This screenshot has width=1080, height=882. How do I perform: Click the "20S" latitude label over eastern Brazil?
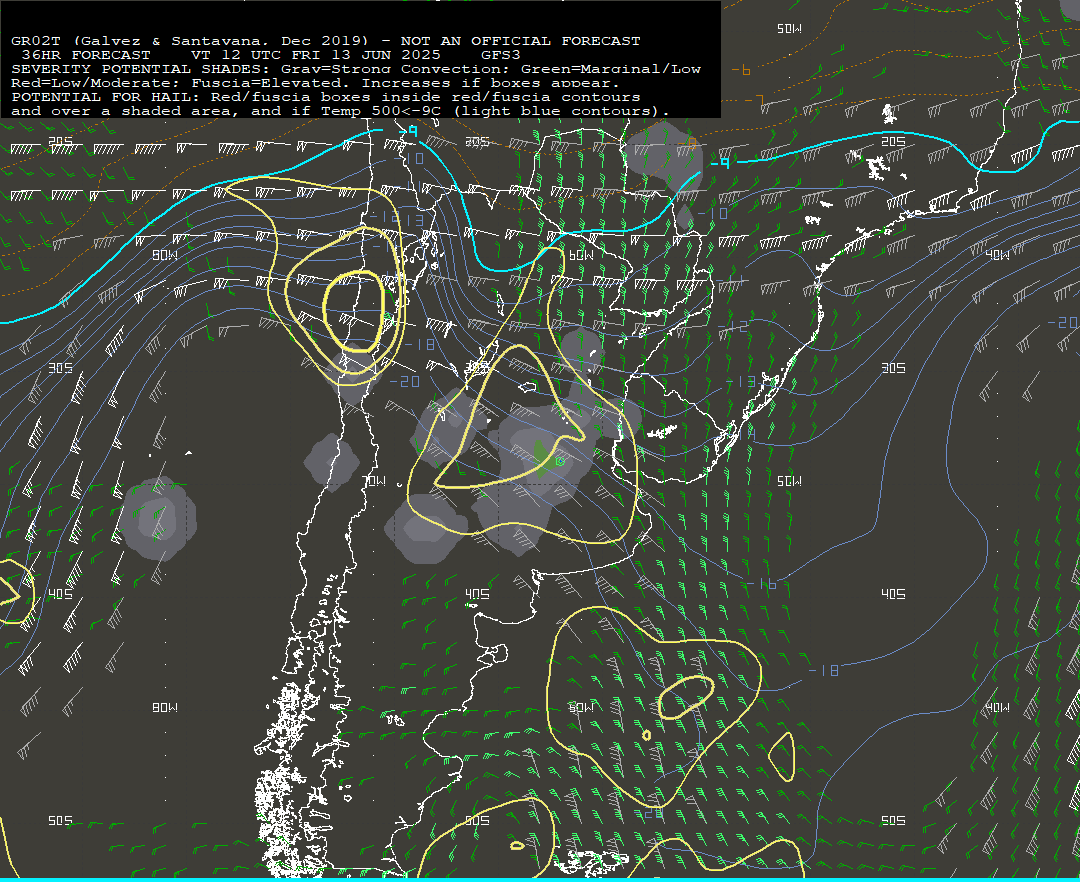893,142
